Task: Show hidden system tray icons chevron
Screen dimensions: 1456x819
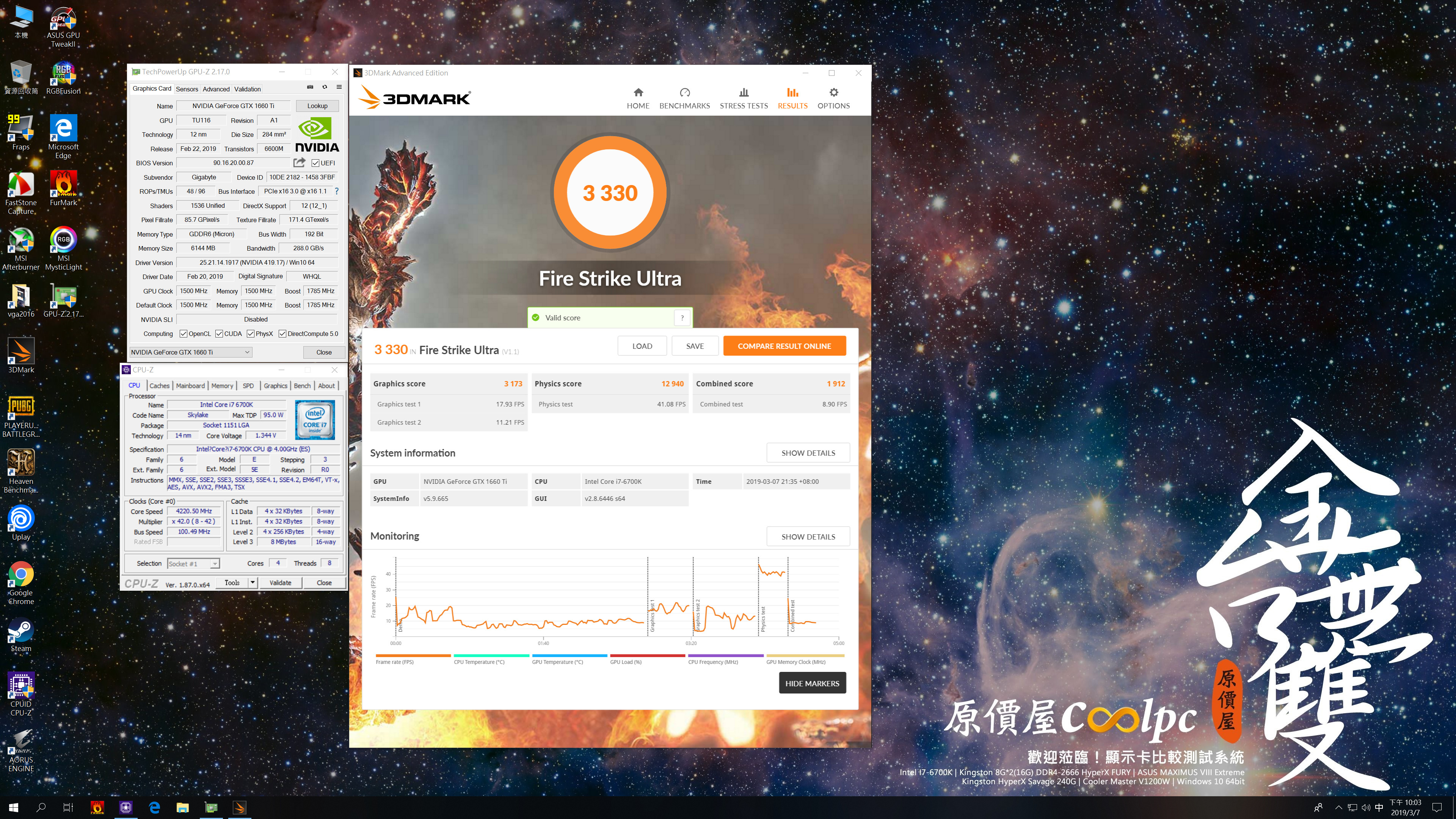Action: [1338, 807]
